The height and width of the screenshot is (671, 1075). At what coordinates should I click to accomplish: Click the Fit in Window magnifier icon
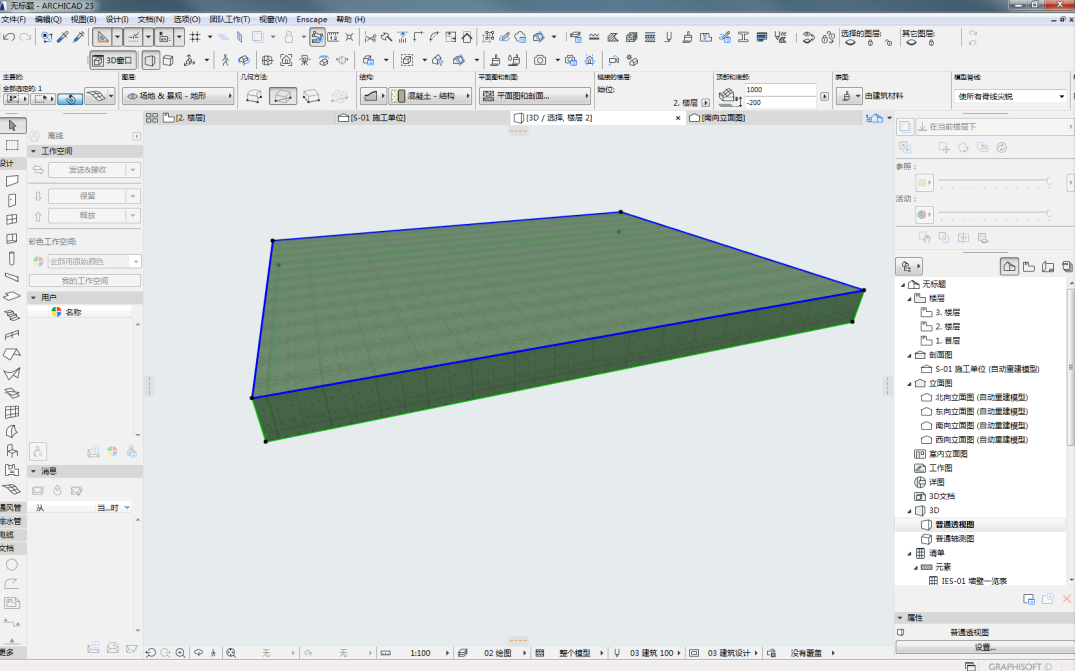(x=231, y=653)
